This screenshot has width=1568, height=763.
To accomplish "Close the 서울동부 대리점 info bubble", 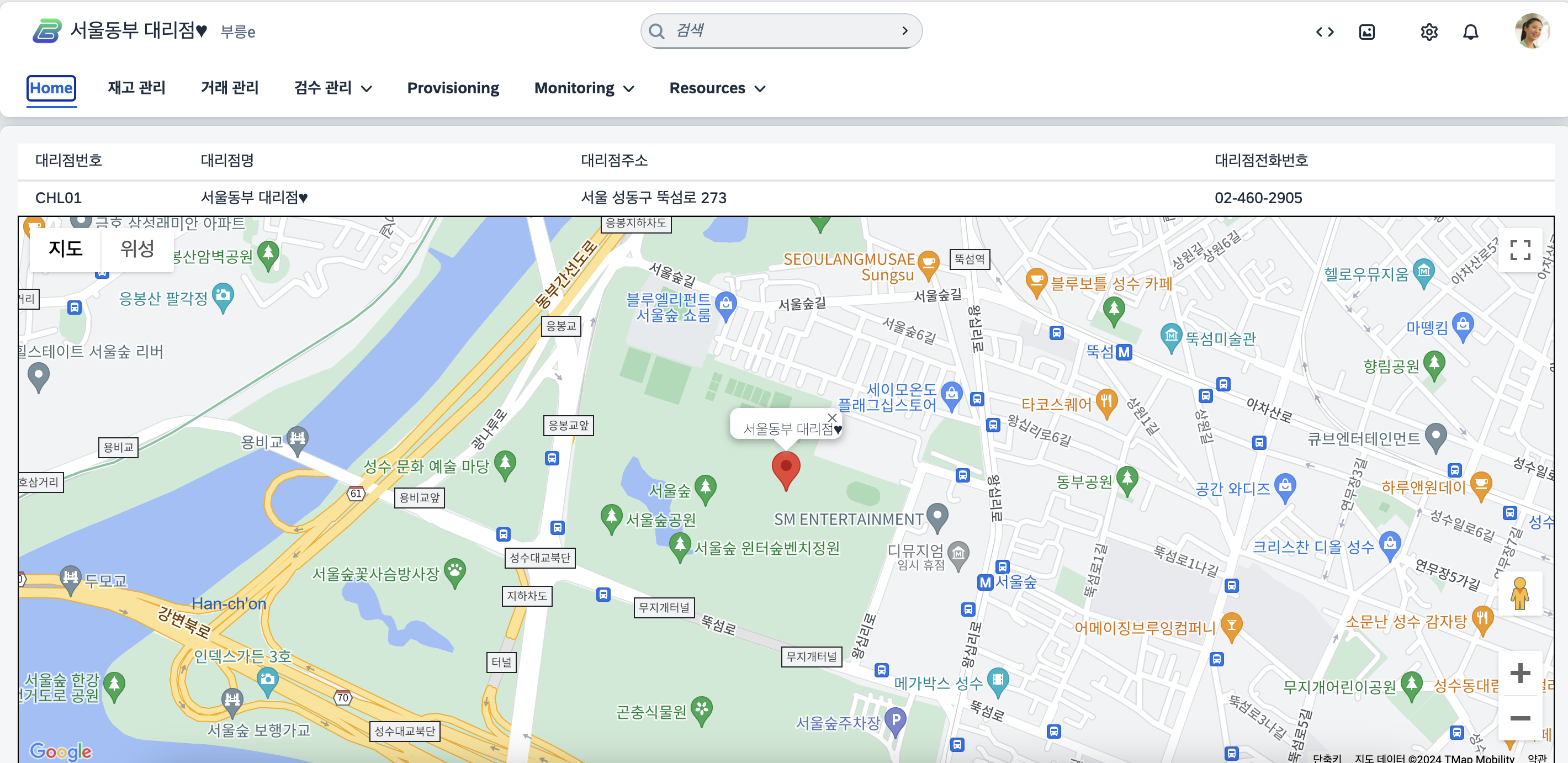I will (831, 417).
